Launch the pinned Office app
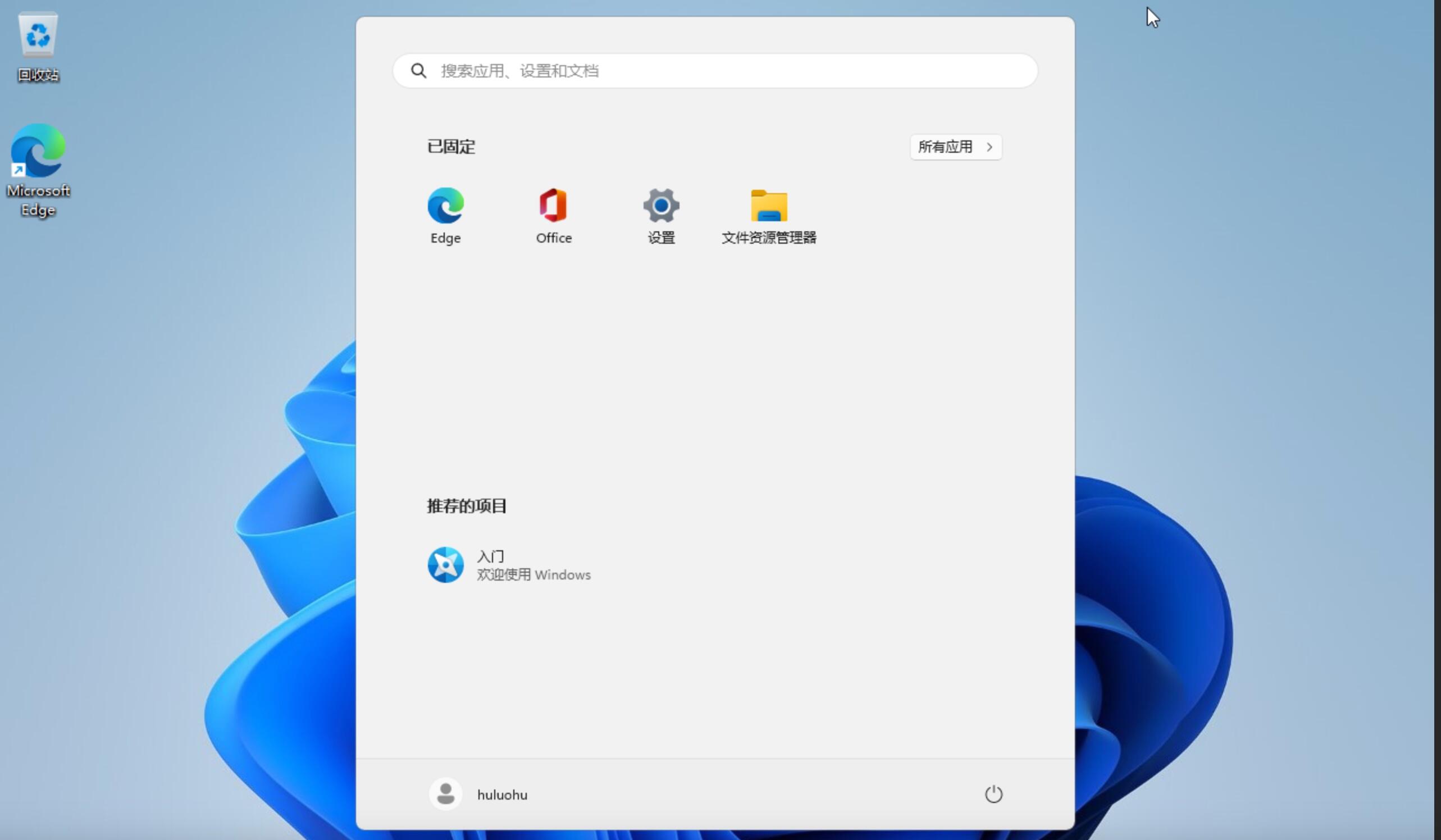1441x840 pixels. pos(553,206)
